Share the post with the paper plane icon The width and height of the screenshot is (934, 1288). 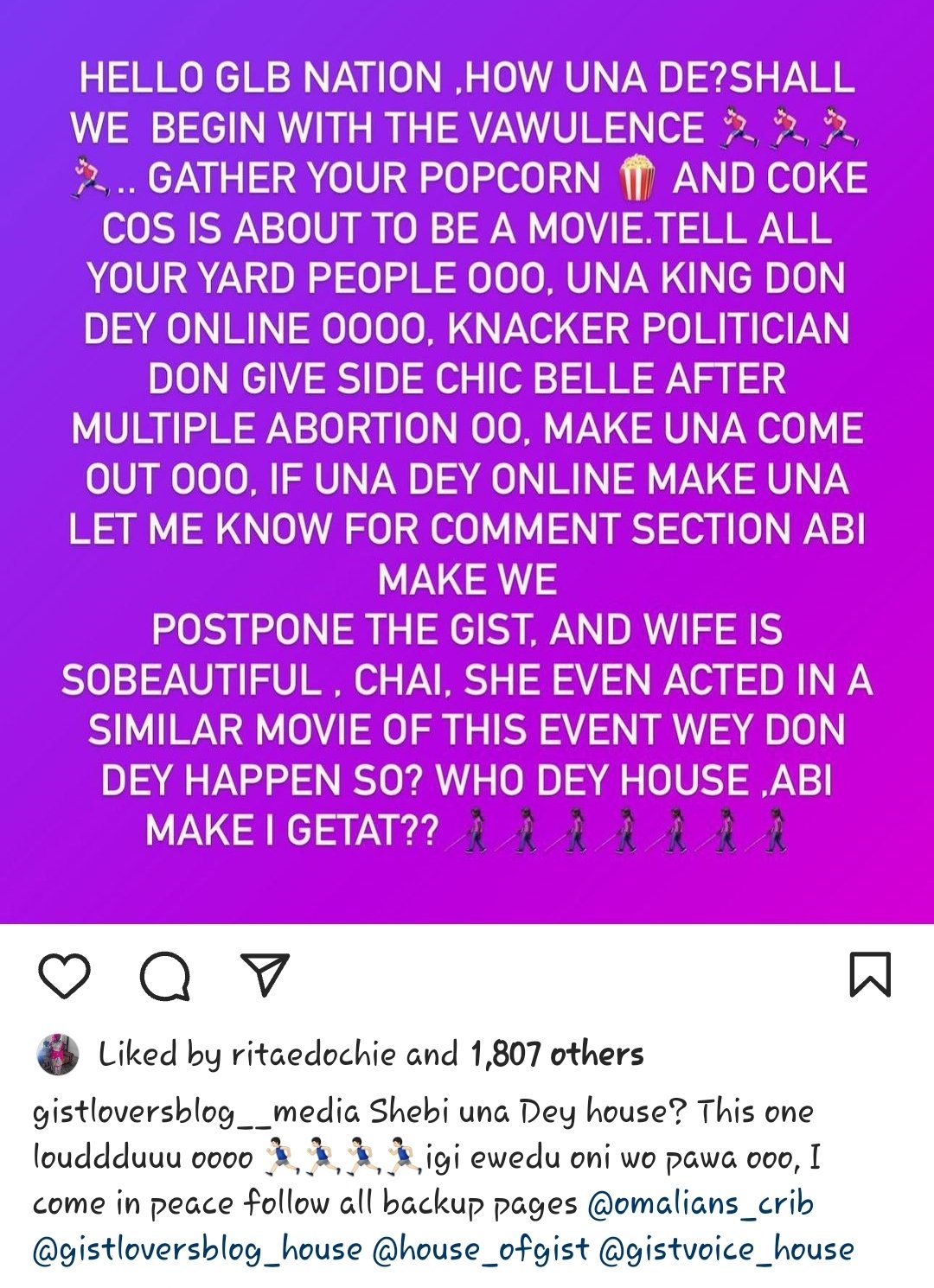coord(264,975)
